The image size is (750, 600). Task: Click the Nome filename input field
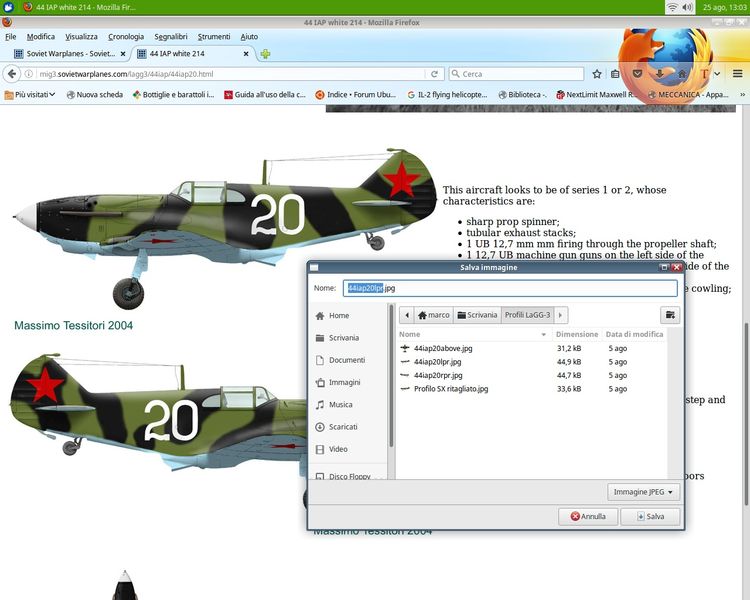point(510,288)
